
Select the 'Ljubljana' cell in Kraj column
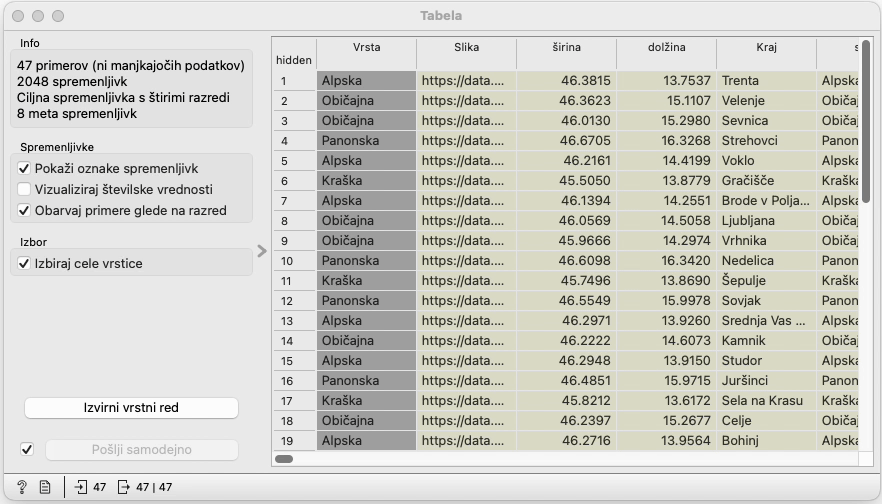click(766, 220)
